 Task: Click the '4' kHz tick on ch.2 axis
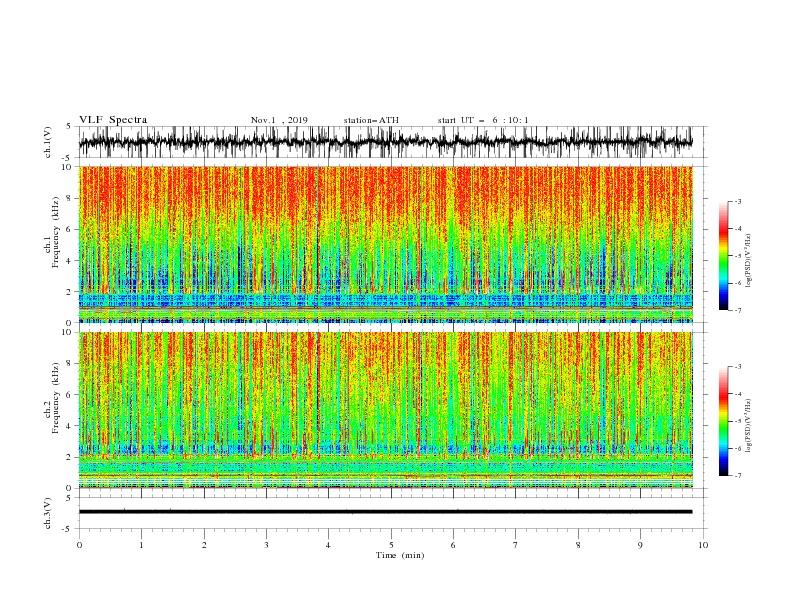pyautogui.click(x=70, y=426)
